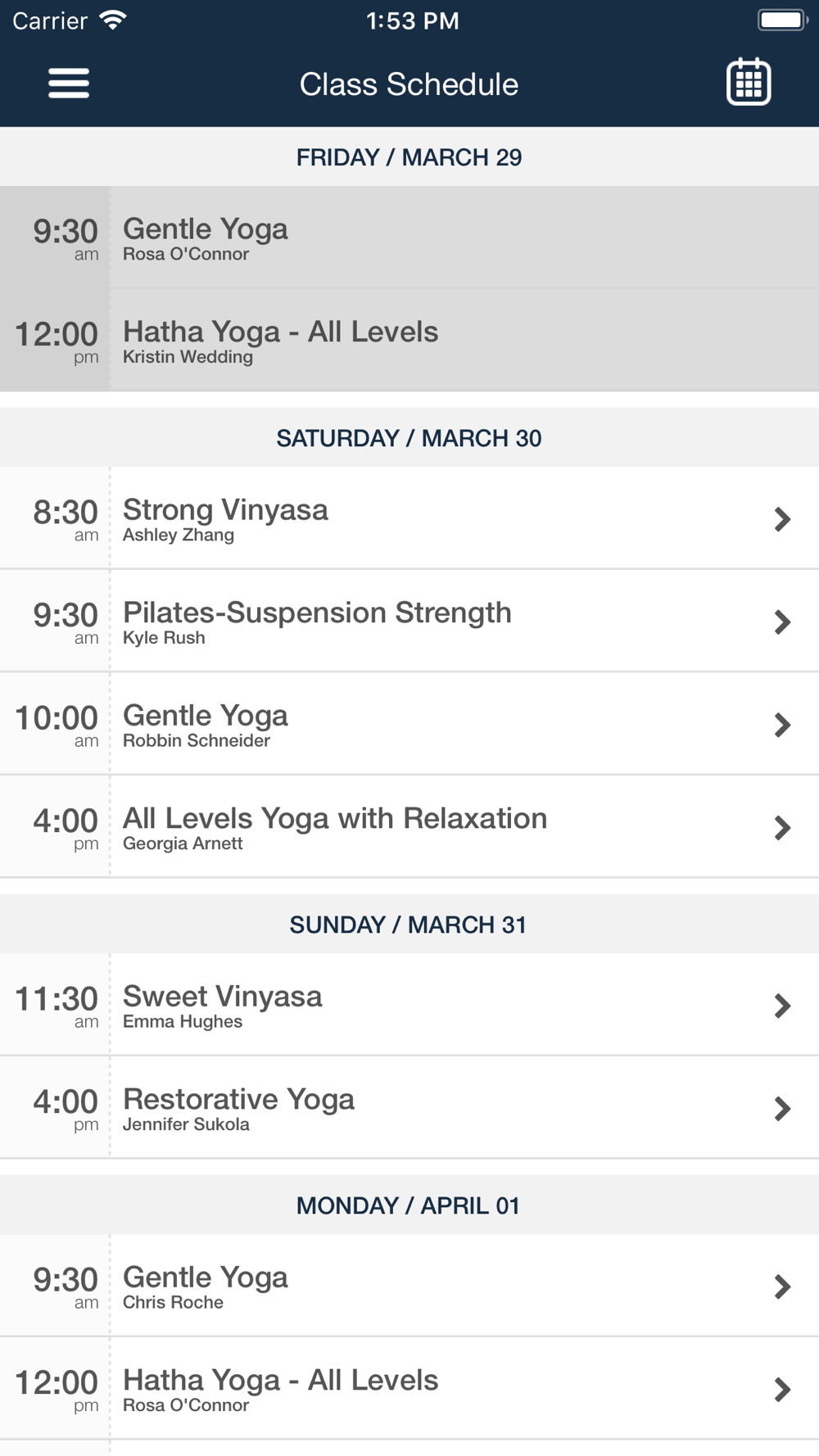Tap chevron for Sweet Vinyasa
The image size is (819, 1456).
(x=782, y=1006)
